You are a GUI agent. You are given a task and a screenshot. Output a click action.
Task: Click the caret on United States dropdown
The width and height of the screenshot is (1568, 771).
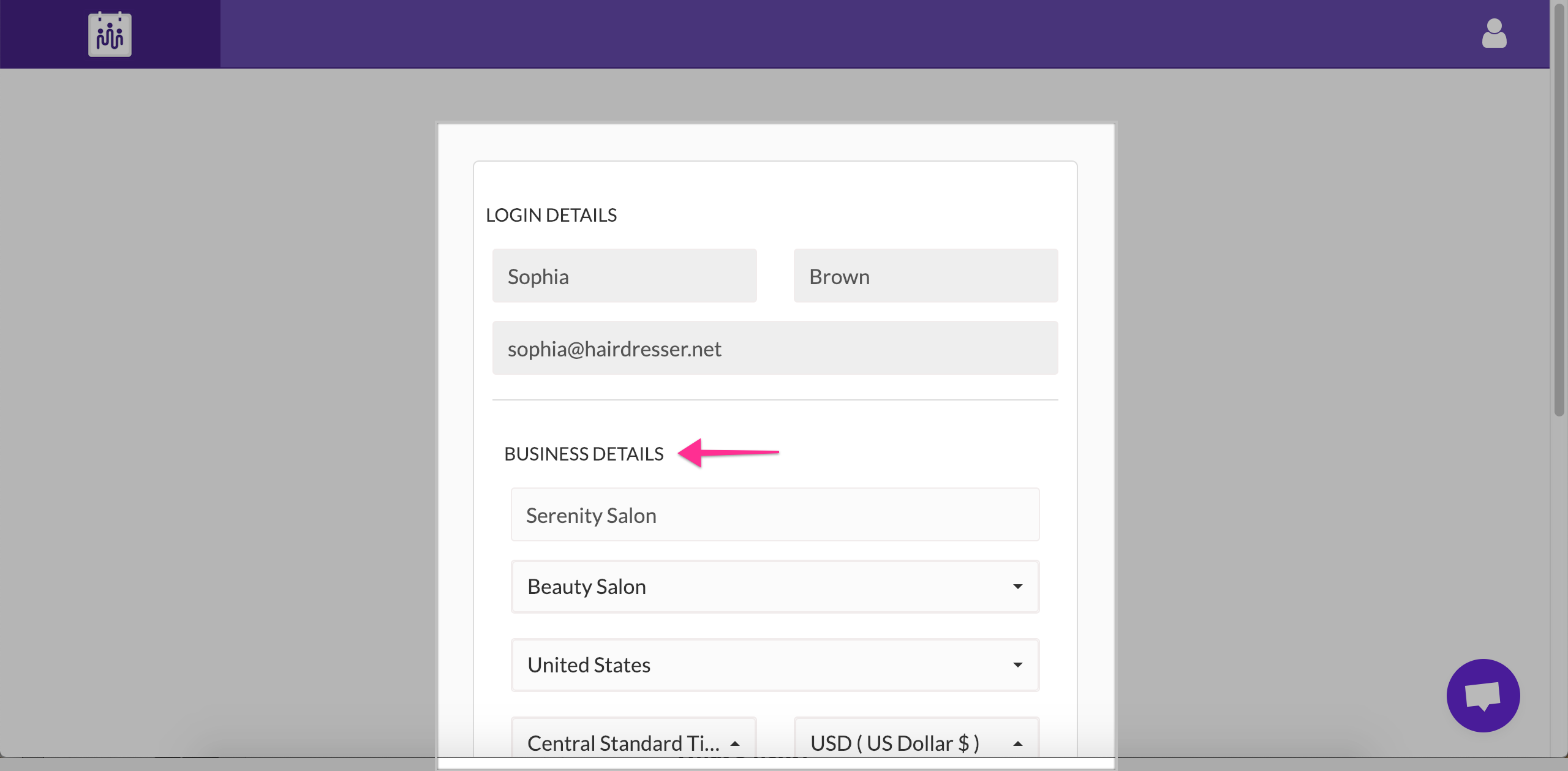tap(1017, 665)
